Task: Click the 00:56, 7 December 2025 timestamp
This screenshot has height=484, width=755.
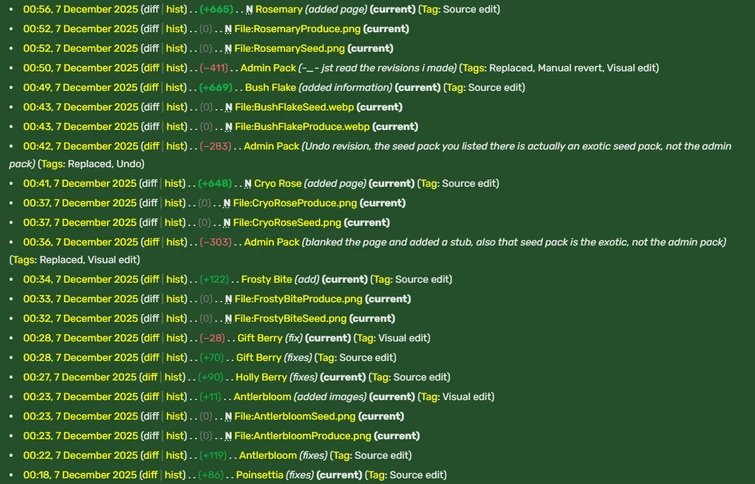Action: click(80, 9)
